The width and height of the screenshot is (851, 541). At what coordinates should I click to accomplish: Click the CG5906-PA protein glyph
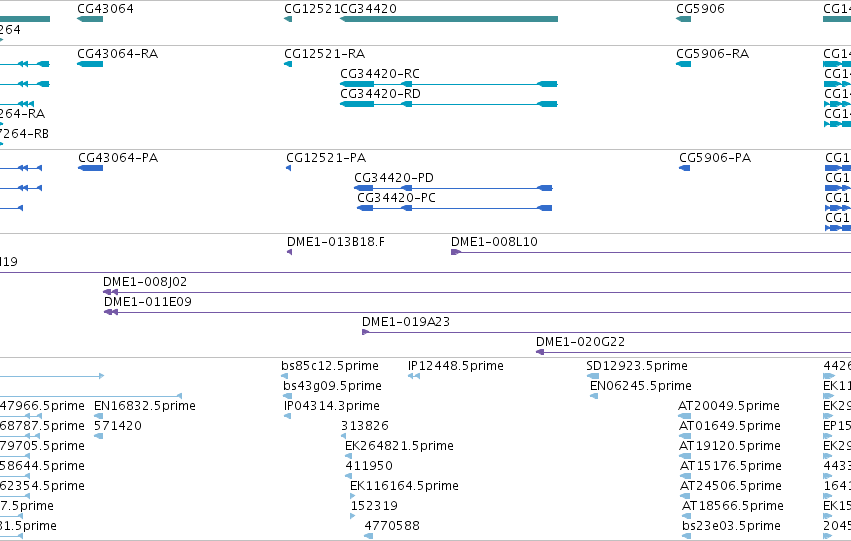pyautogui.click(x=684, y=168)
